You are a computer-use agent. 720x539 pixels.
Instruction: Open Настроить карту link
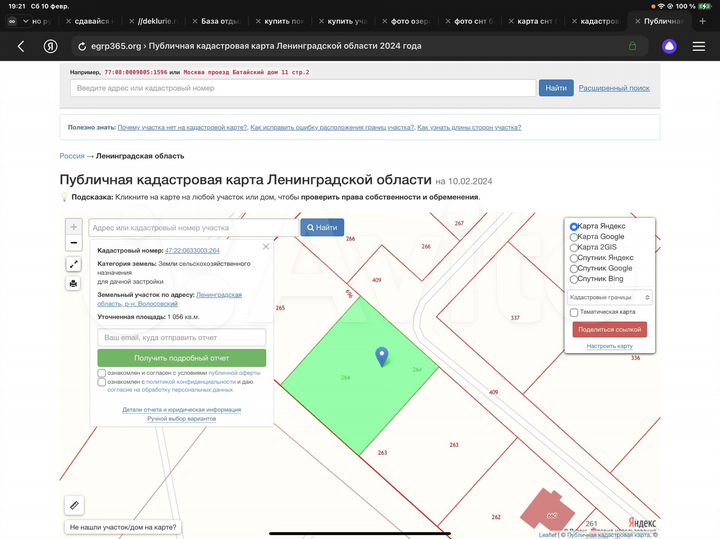point(609,346)
